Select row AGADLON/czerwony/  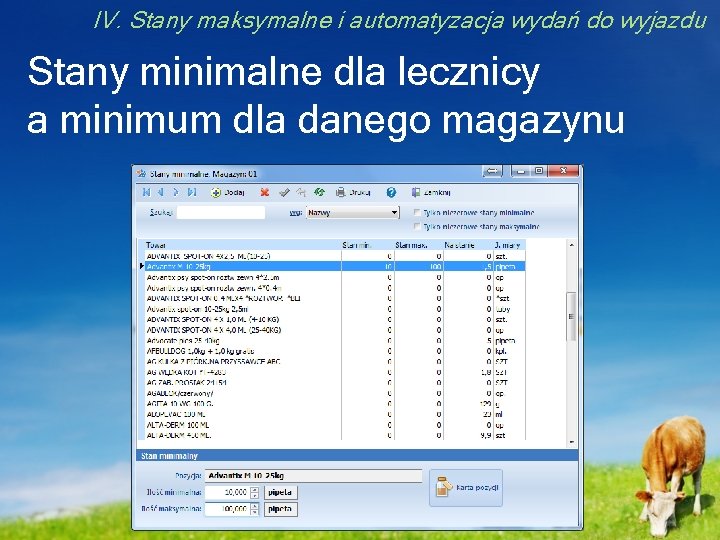click(335, 394)
